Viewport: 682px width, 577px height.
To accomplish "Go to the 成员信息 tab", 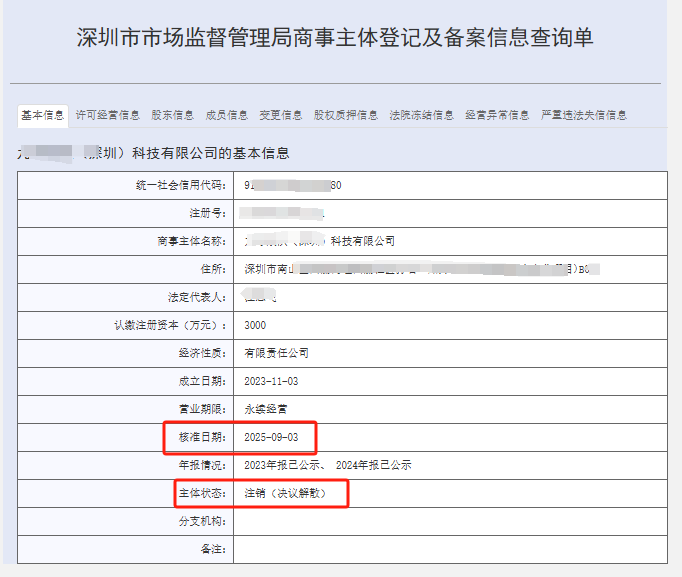I will [226, 115].
